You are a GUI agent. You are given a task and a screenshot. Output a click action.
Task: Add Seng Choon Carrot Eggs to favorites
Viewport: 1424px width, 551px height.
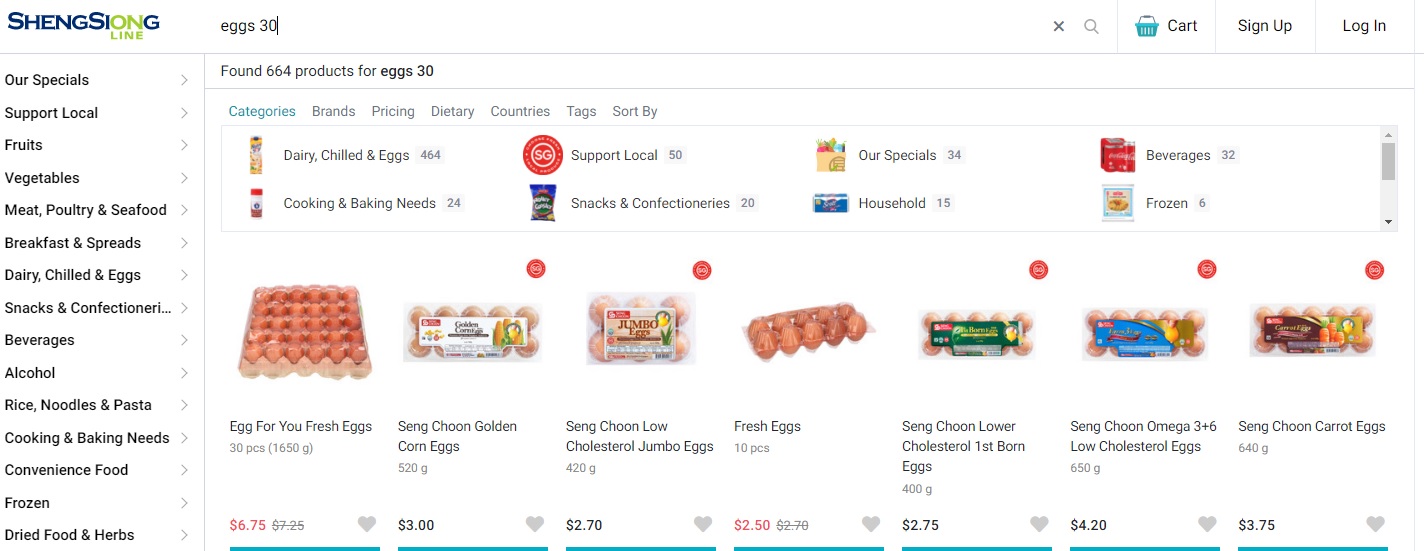click(1375, 524)
